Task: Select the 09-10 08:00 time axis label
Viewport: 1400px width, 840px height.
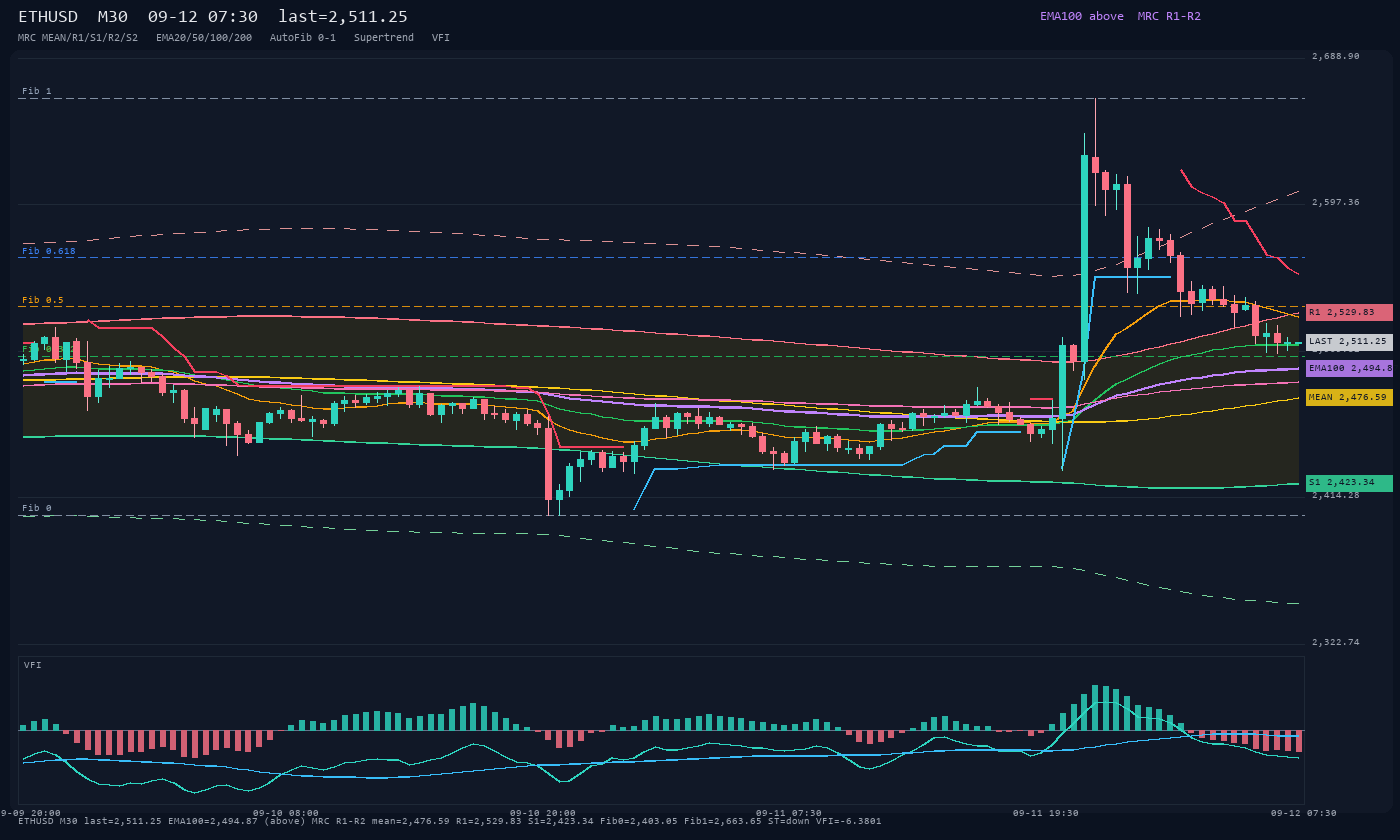Action: (x=286, y=813)
